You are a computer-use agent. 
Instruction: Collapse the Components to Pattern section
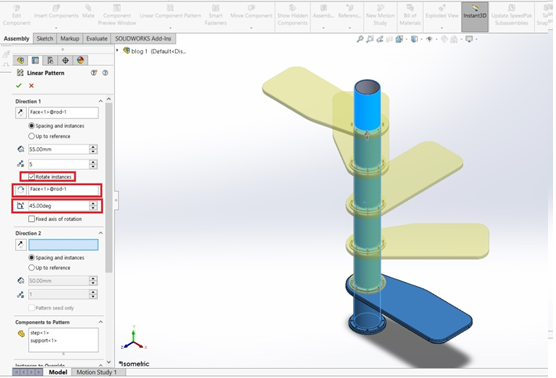pos(100,322)
